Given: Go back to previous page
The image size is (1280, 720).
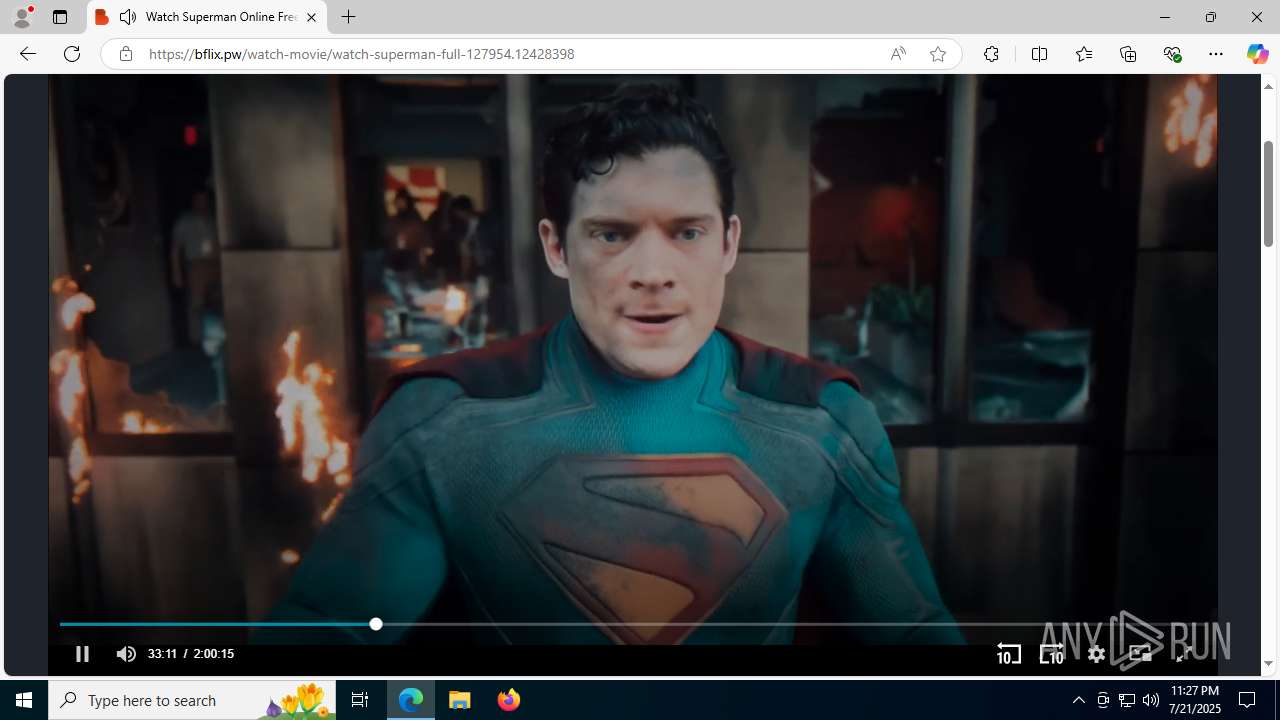Looking at the screenshot, I should 27,54.
